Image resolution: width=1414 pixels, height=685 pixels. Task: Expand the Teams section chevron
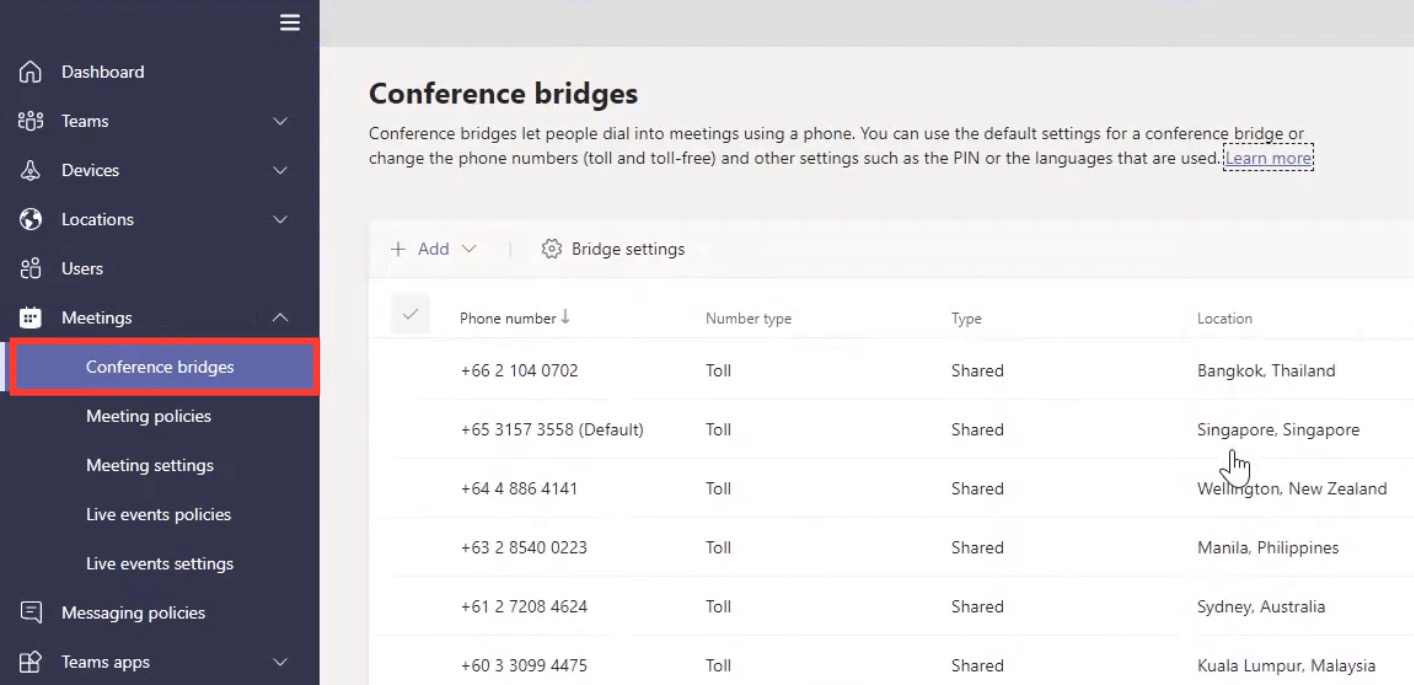point(280,121)
